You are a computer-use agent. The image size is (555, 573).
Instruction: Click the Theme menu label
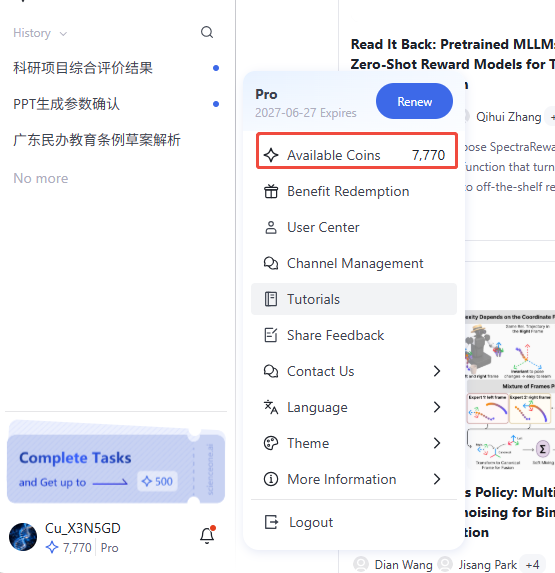pos(308,443)
